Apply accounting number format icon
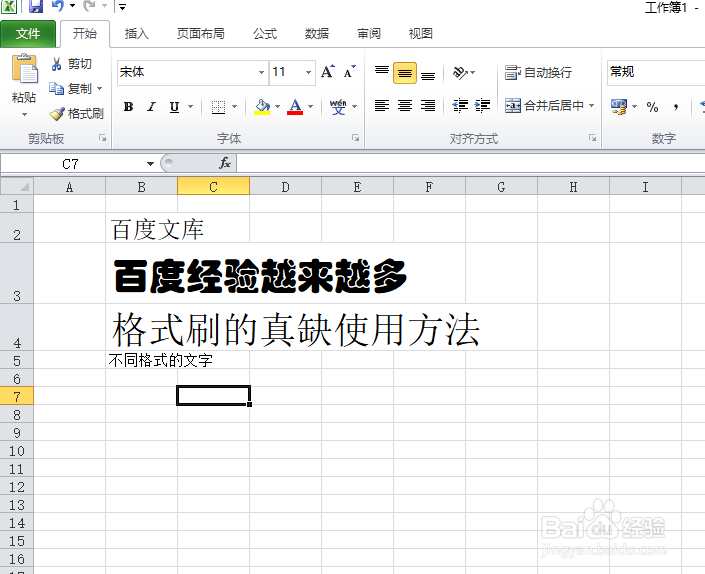 tap(619, 107)
